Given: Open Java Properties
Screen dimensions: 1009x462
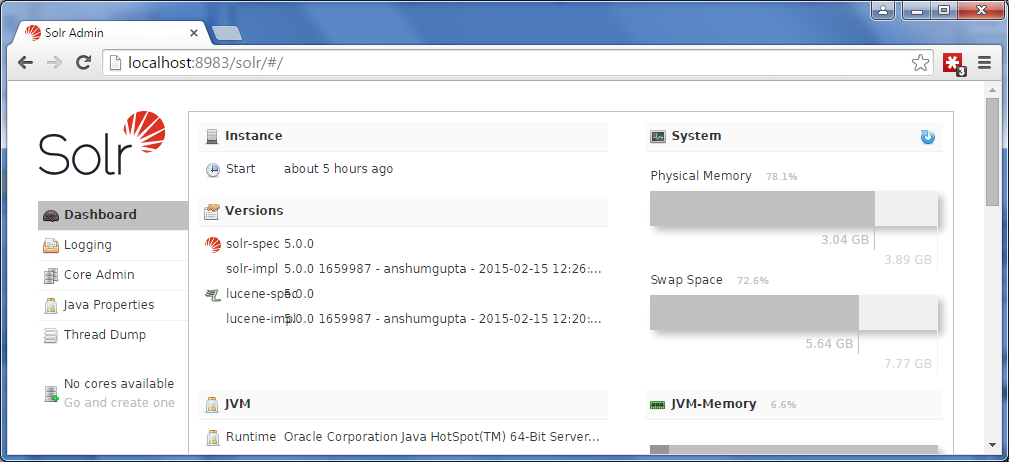Looking at the screenshot, I should [113, 305].
